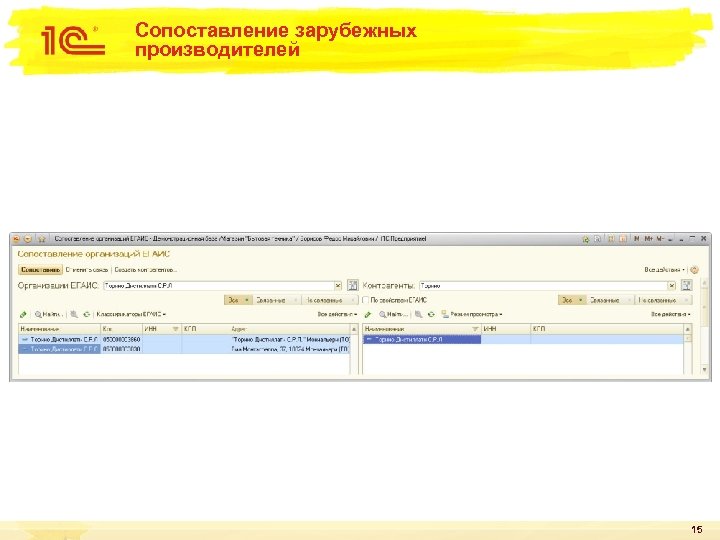Click edit pencil icon in right toolbar

(368, 315)
